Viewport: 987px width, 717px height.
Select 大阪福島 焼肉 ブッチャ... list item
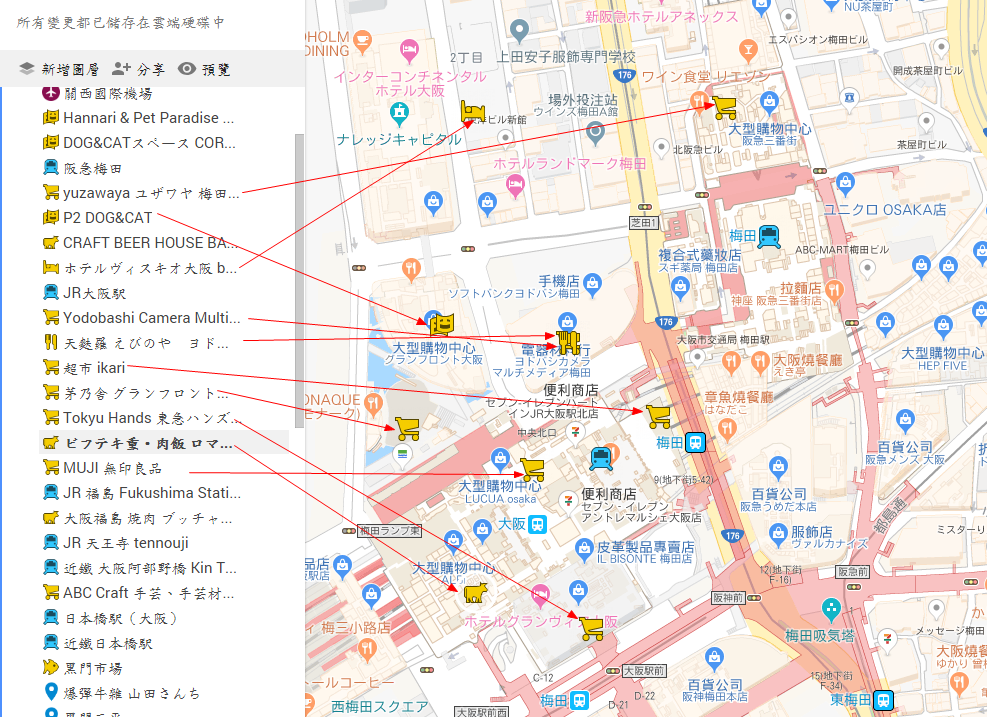click(137, 518)
